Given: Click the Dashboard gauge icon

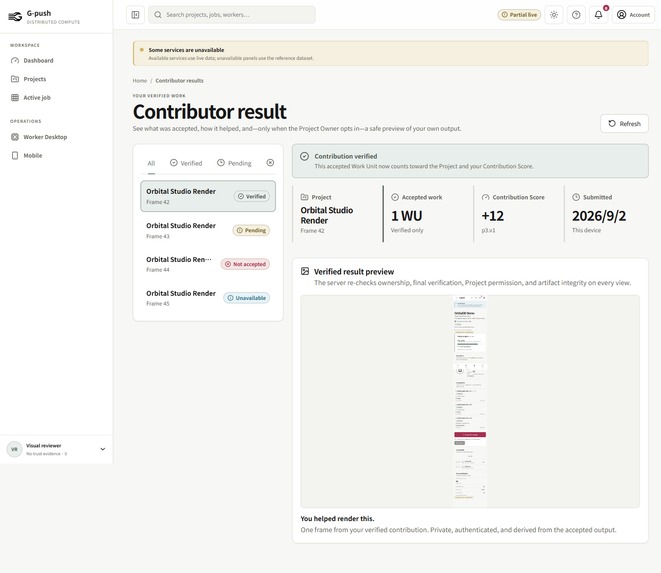Looking at the screenshot, I should [x=15, y=60].
